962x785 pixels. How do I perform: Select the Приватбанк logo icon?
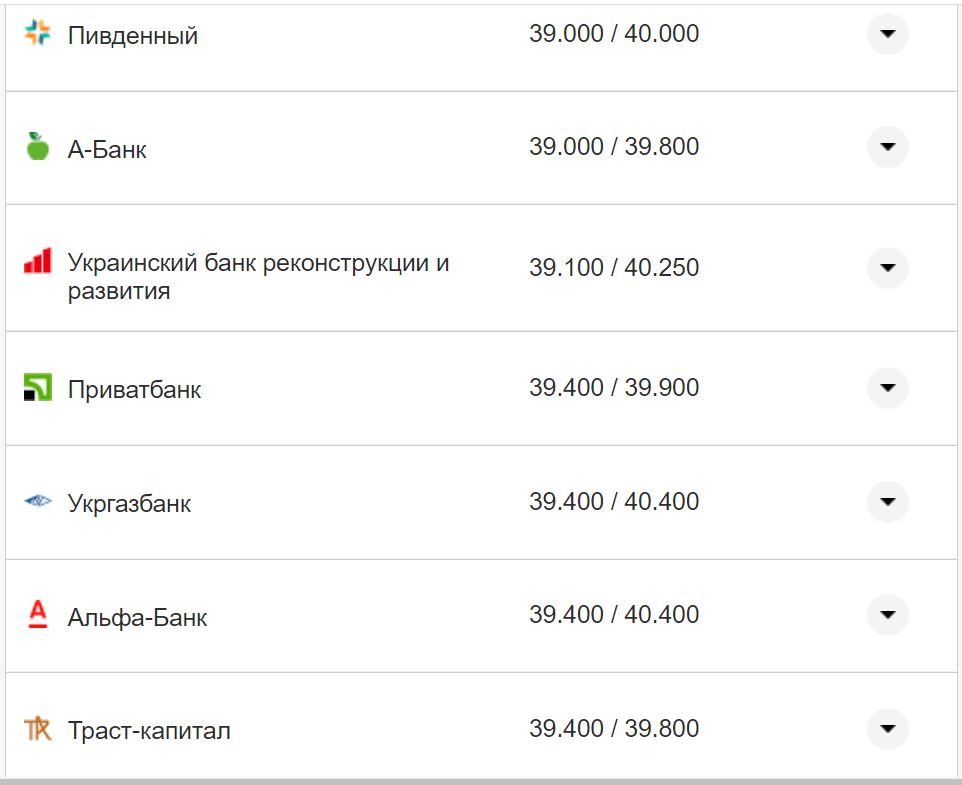[x=37, y=387]
